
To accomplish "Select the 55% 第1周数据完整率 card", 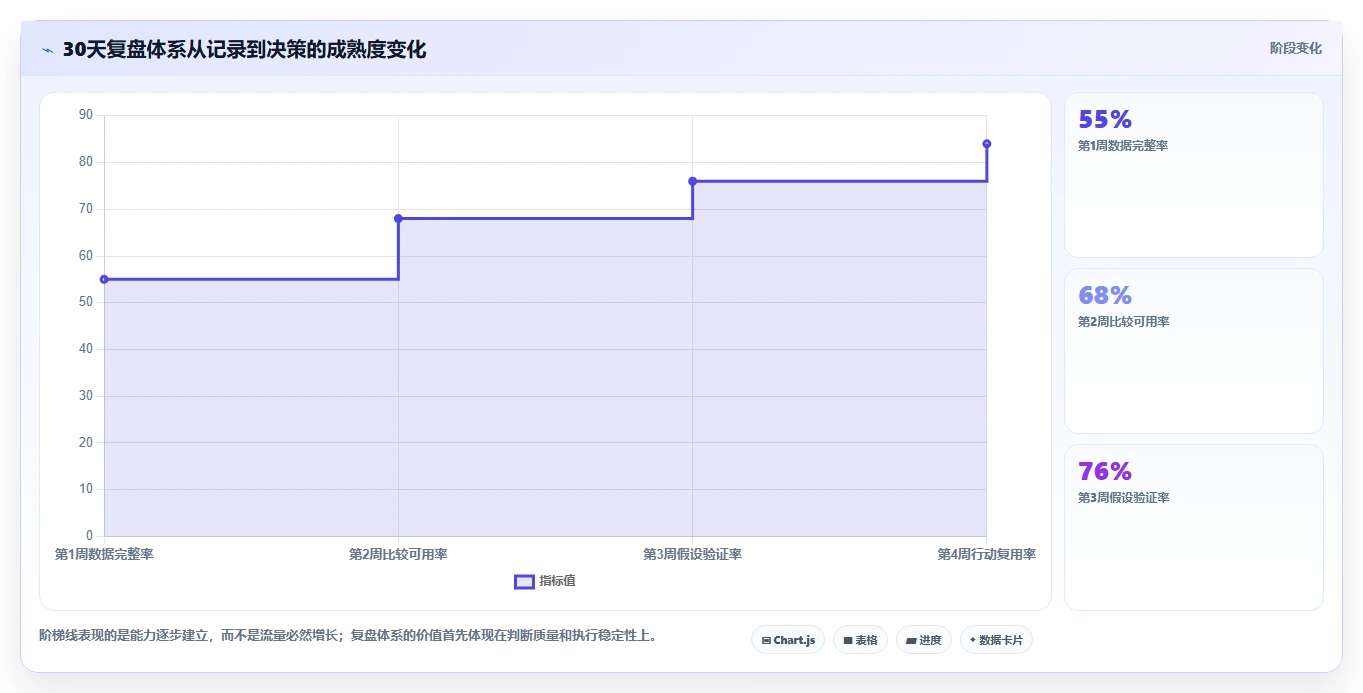I will (1193, 175).
